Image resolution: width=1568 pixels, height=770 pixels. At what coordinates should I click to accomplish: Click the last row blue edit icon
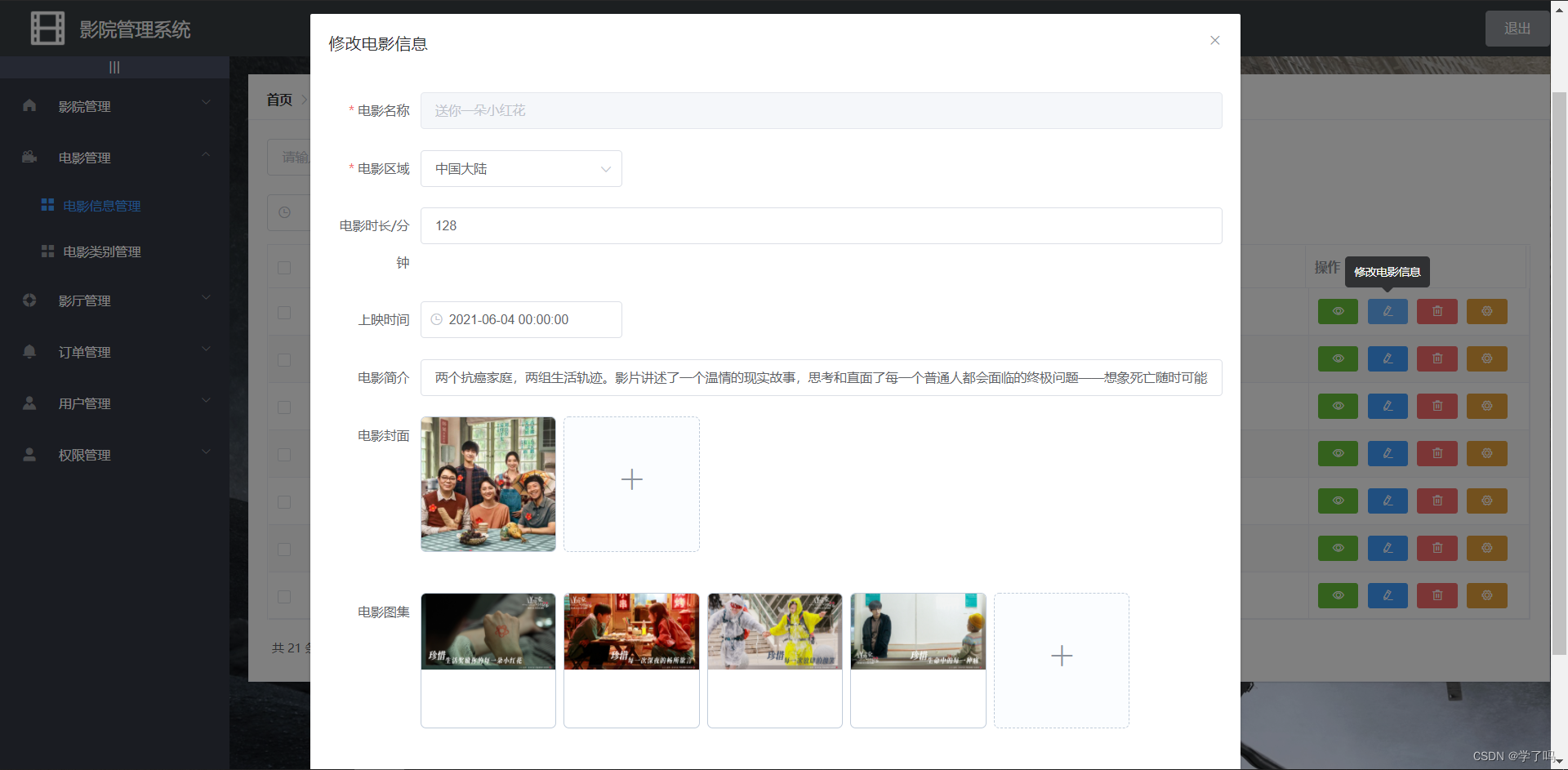click(x=1388, y=595)
